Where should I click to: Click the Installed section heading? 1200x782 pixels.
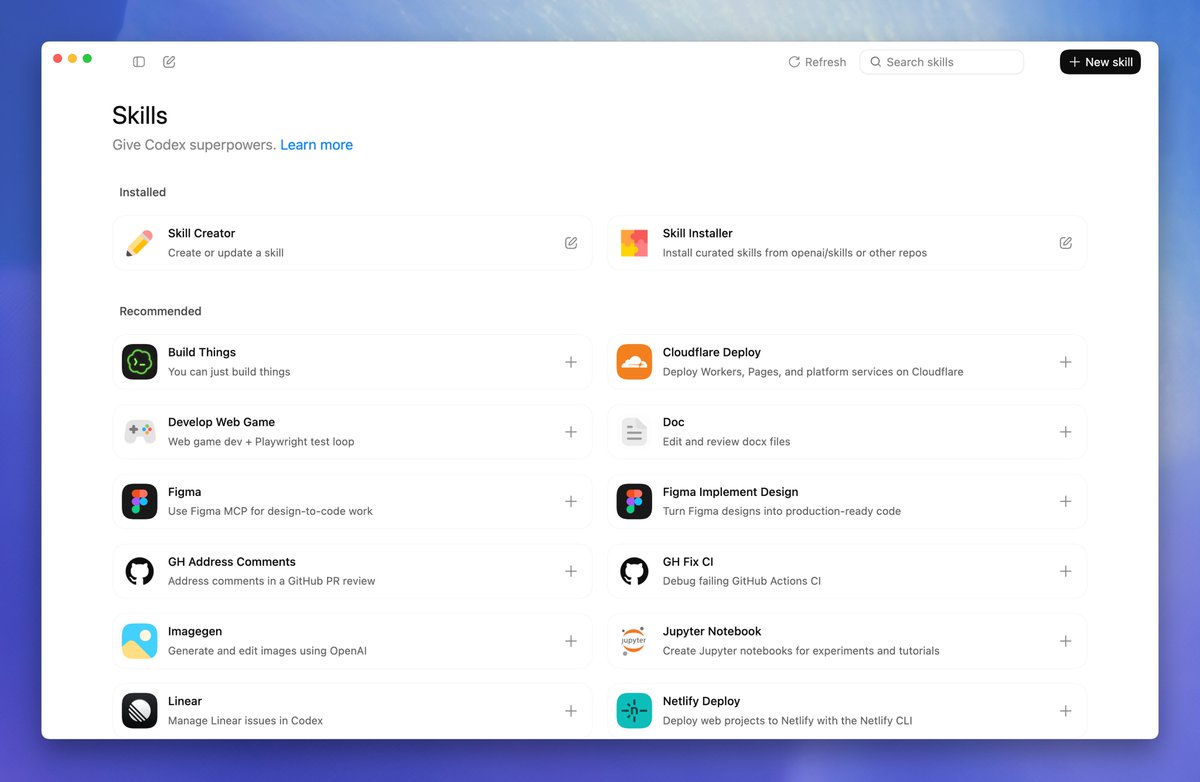(x=142, y=192)
